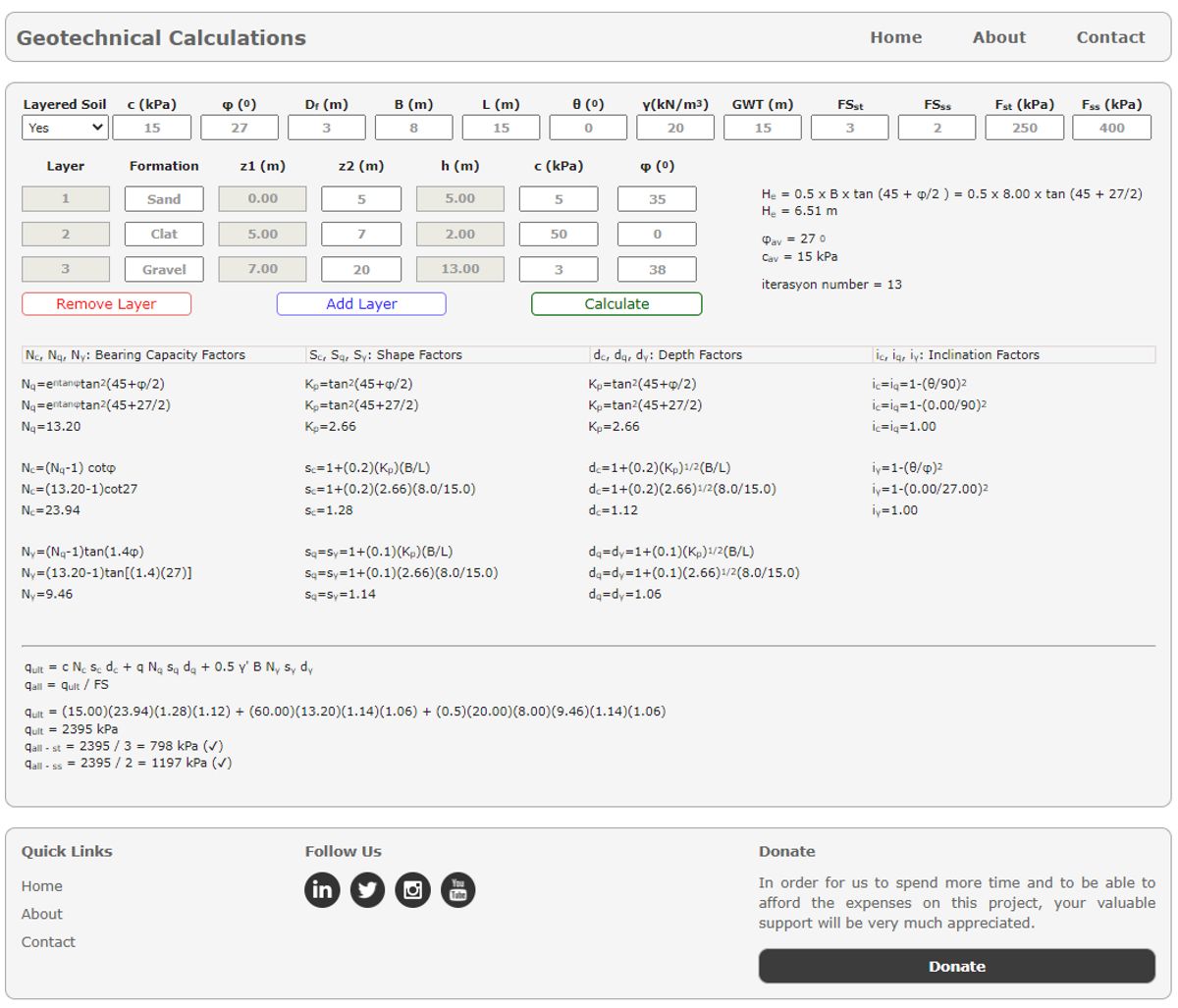Open the About link under Quick Links
The image size is (1178, 1008).
point(43,914)
